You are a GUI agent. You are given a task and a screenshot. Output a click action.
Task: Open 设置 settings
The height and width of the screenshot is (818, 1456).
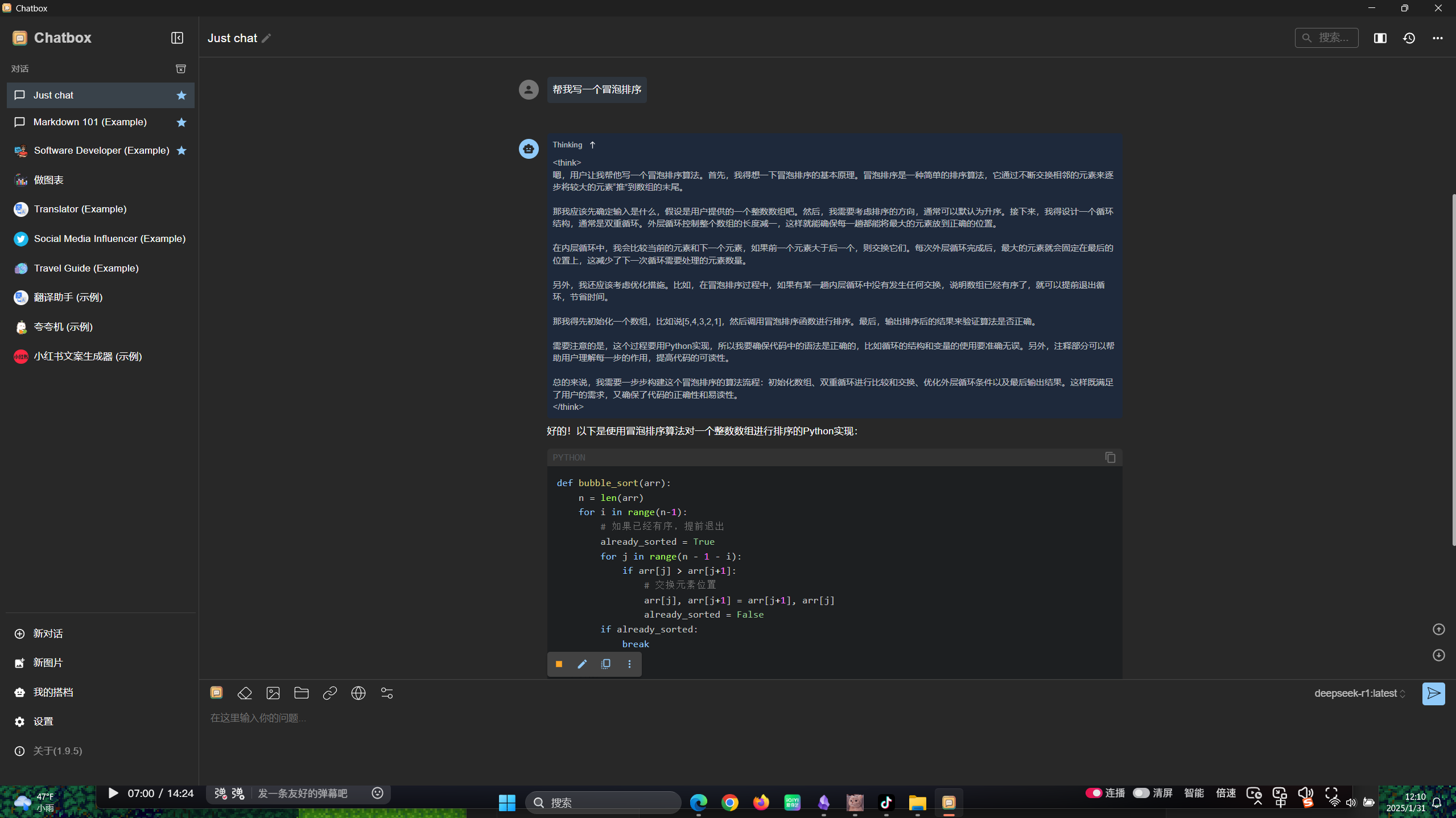43,721
